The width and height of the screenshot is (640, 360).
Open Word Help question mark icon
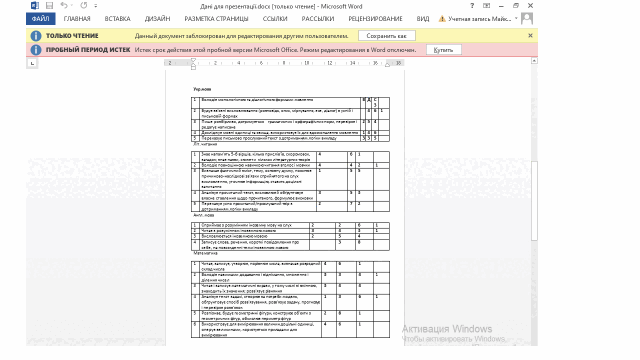[x=472, y=6]
